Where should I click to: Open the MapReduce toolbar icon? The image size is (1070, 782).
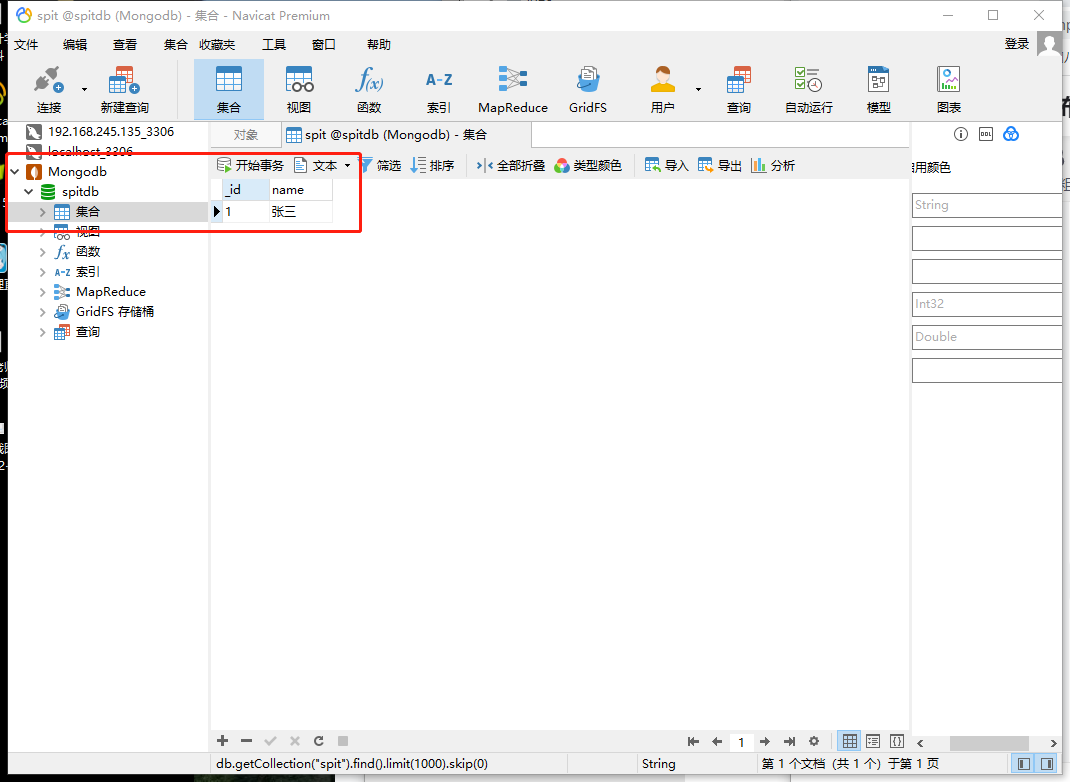click(x=512, y=89)
